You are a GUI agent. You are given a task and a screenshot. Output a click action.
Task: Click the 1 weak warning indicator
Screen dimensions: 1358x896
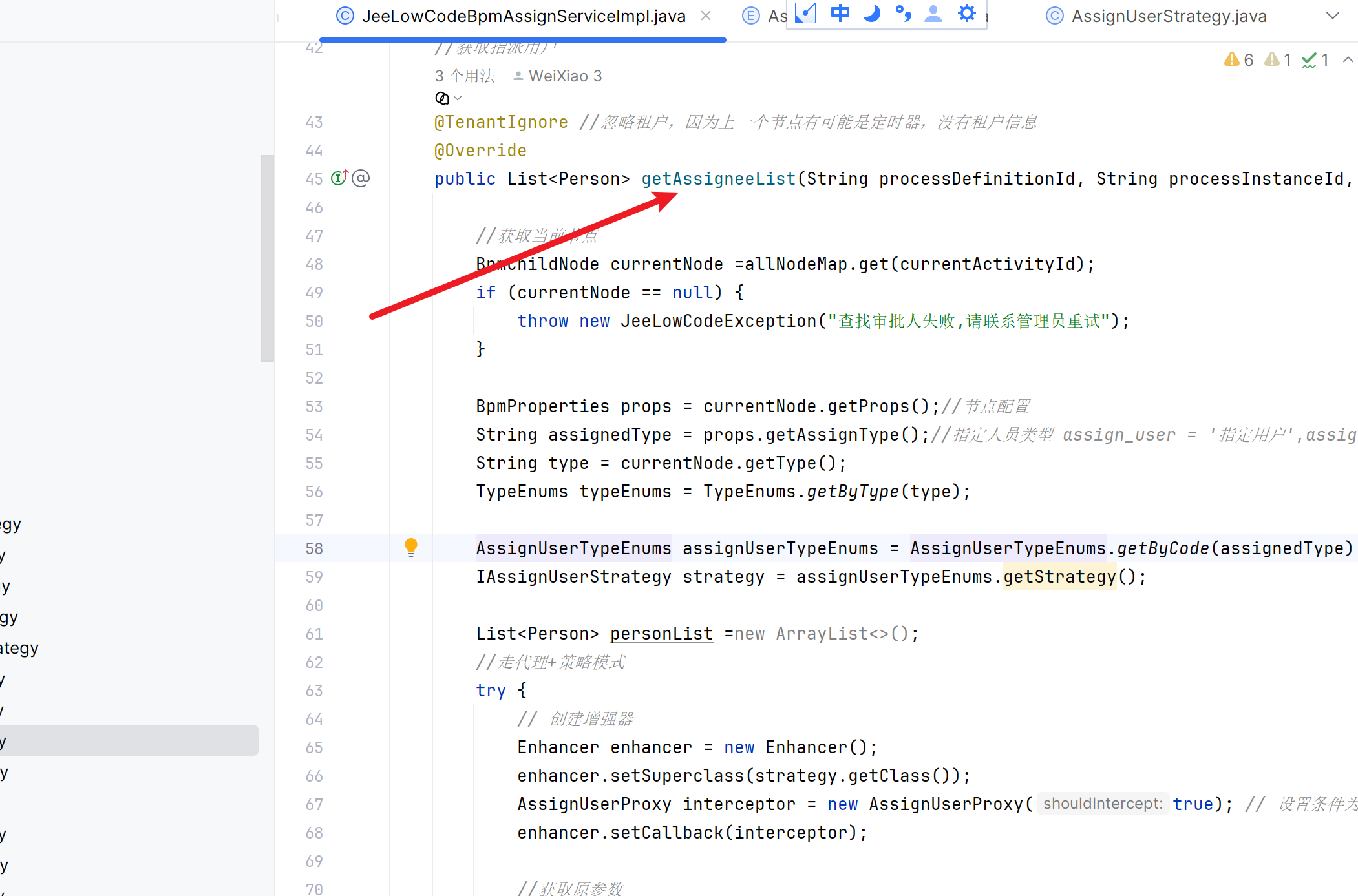1278,60
